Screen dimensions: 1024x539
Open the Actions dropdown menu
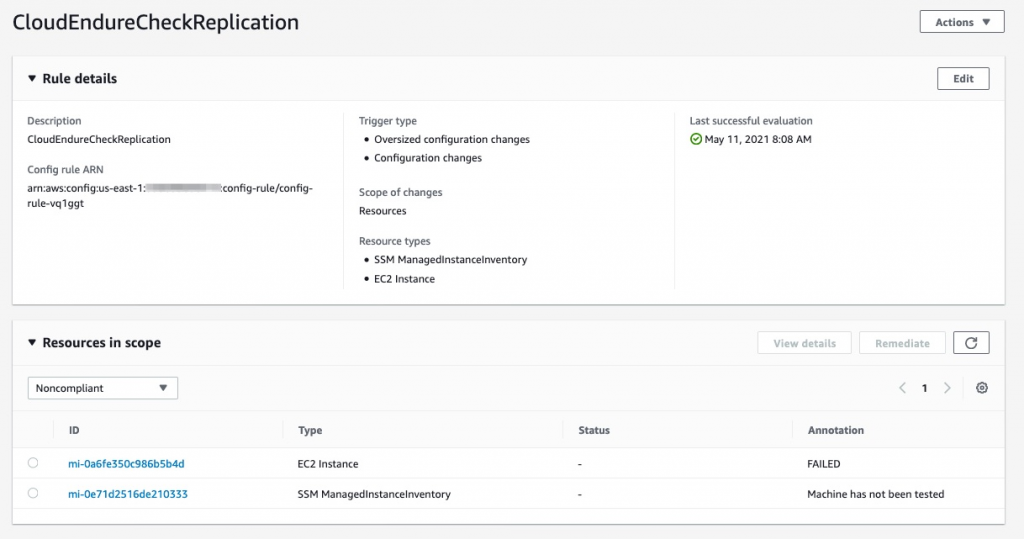click(x=962, y=22)
